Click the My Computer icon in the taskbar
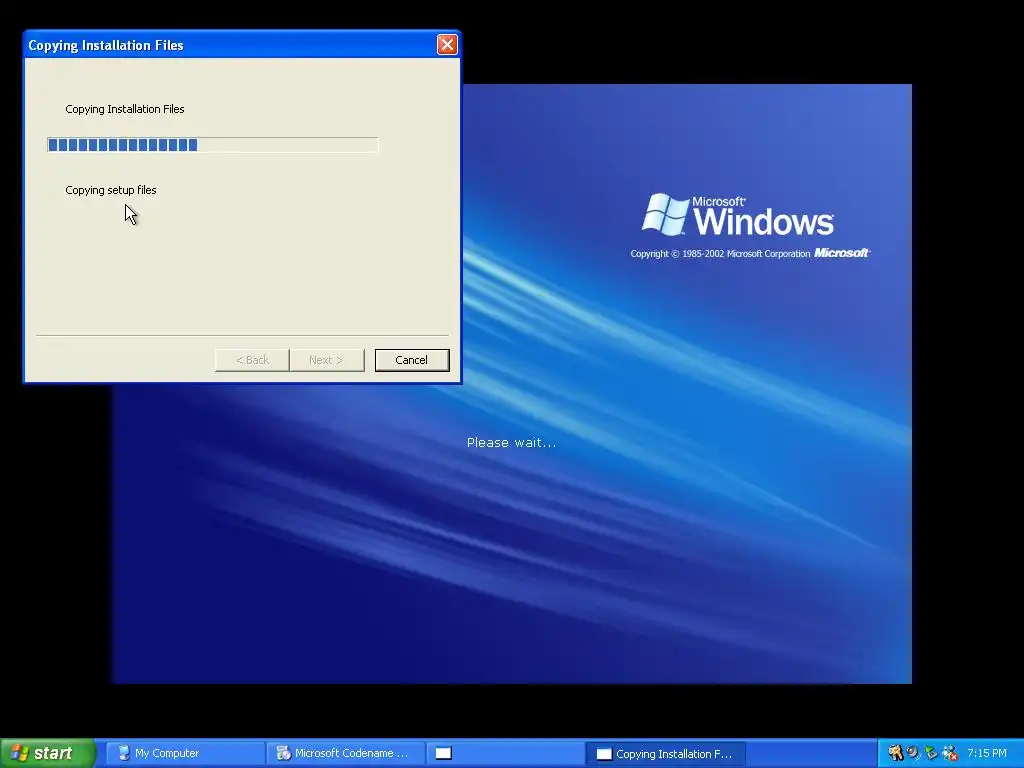 click(124, 753)
